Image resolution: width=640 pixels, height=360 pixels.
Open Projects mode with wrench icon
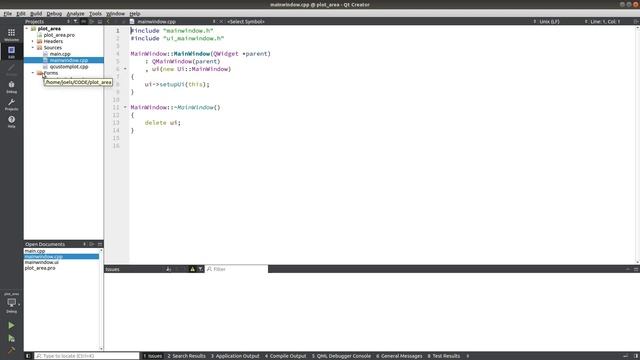pyautogui.click(x=11, y=104)
